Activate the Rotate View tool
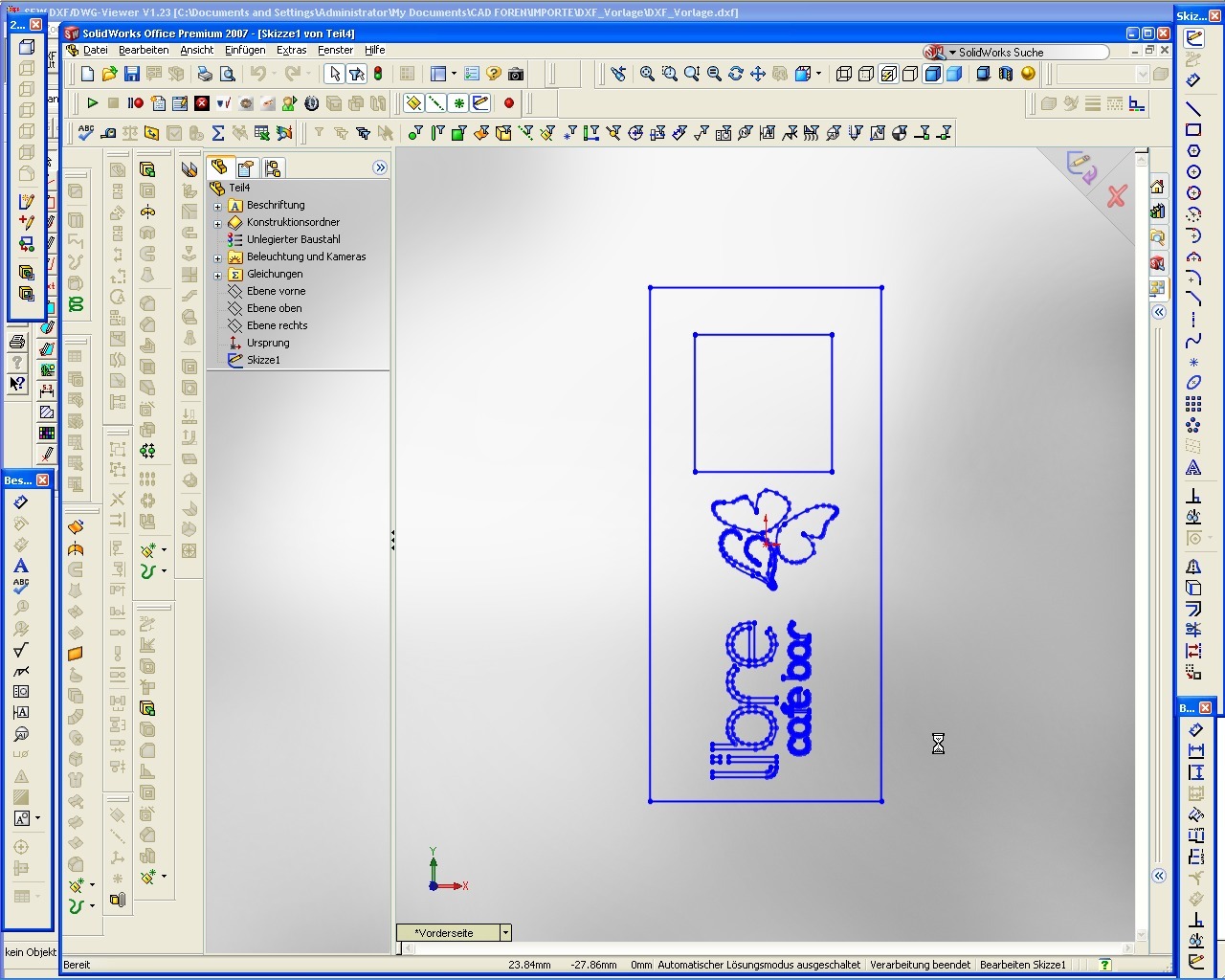This screenshot has width=1225, height=980. coord(735,73)
